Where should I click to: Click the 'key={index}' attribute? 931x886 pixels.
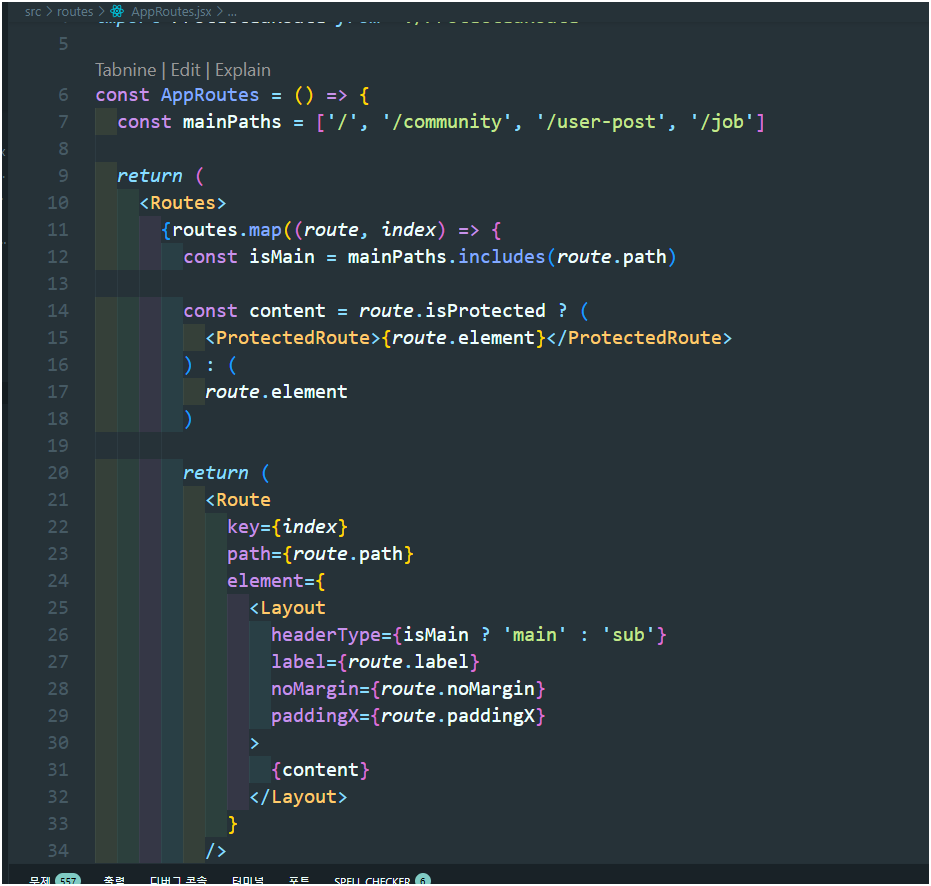click(287, 527)
